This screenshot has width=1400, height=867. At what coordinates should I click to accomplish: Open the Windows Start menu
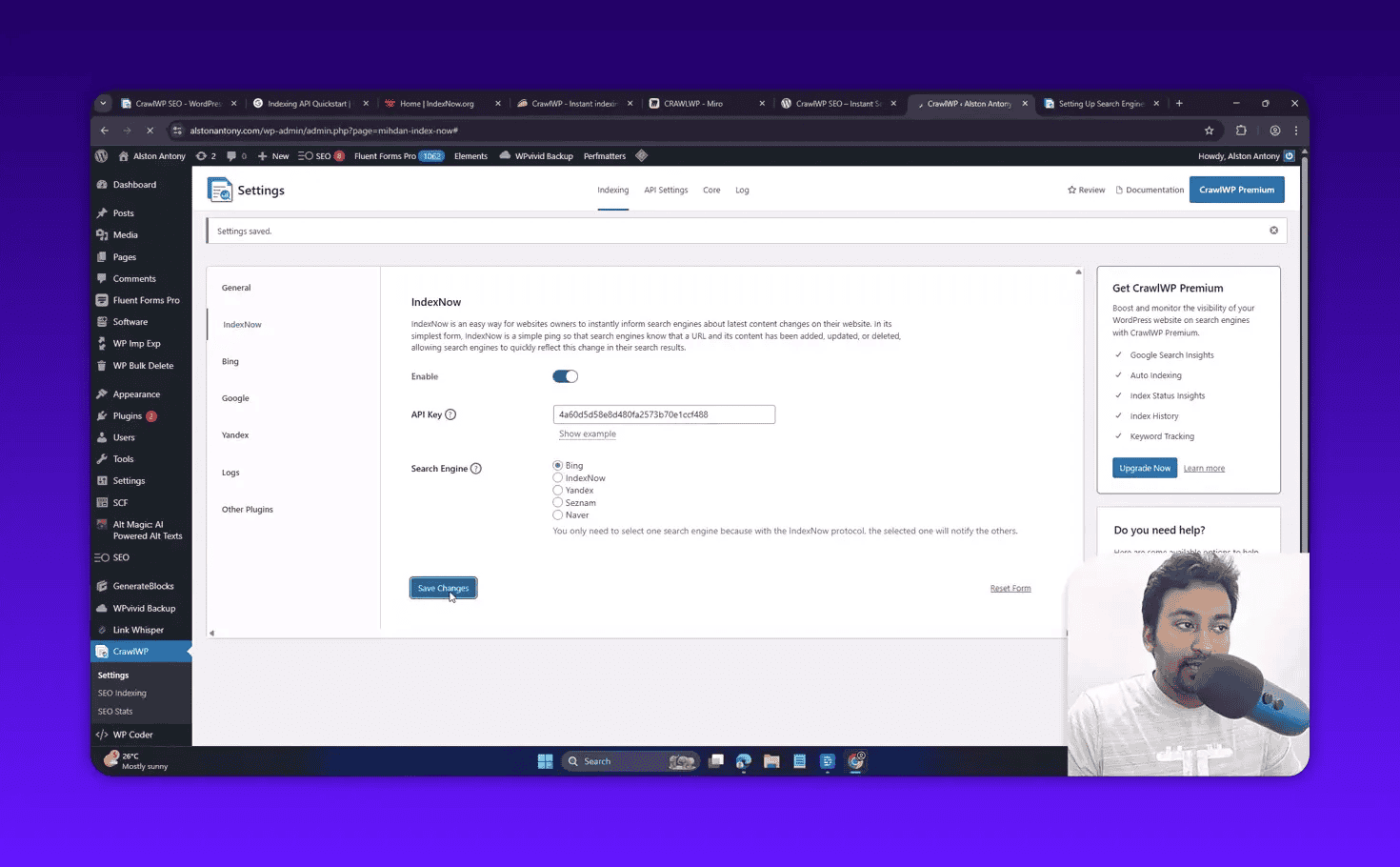(x=545, y=761)
